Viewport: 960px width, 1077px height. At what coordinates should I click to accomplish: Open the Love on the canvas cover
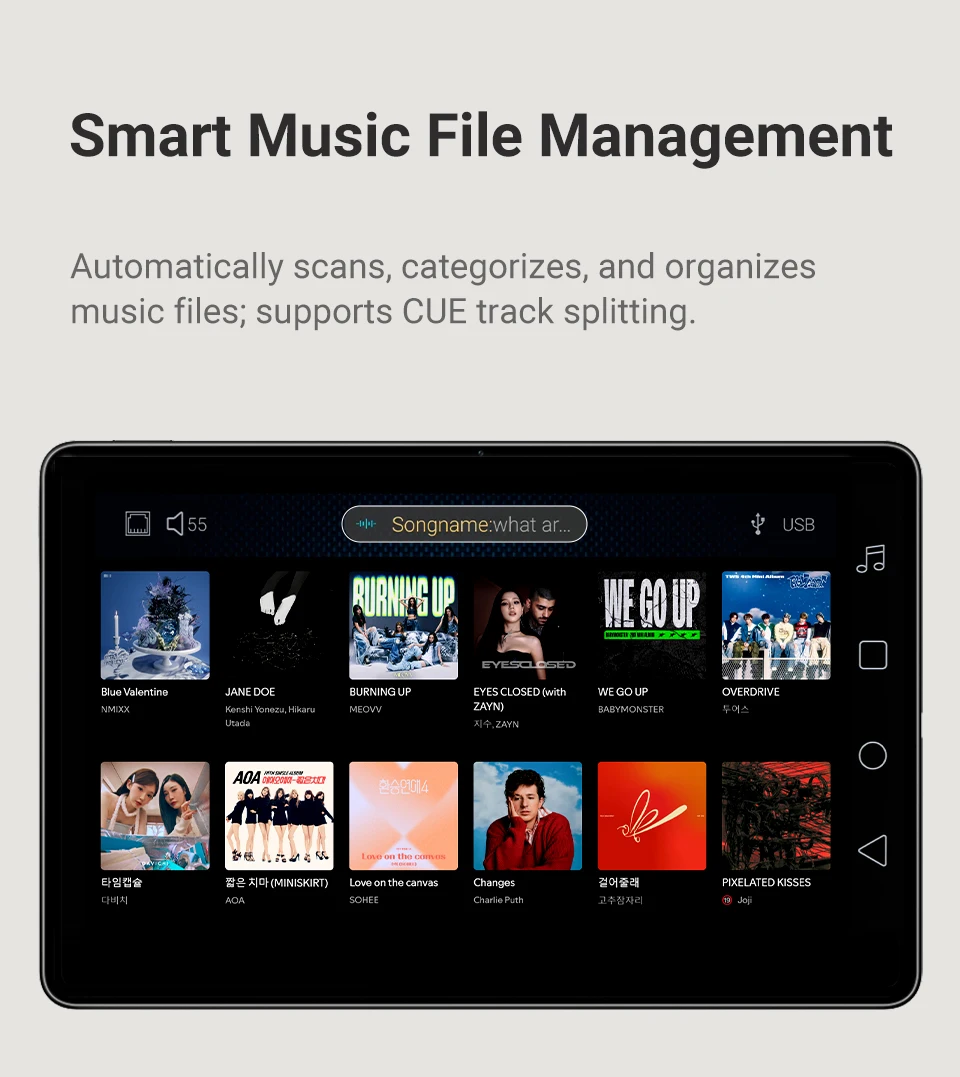[403, 815]
